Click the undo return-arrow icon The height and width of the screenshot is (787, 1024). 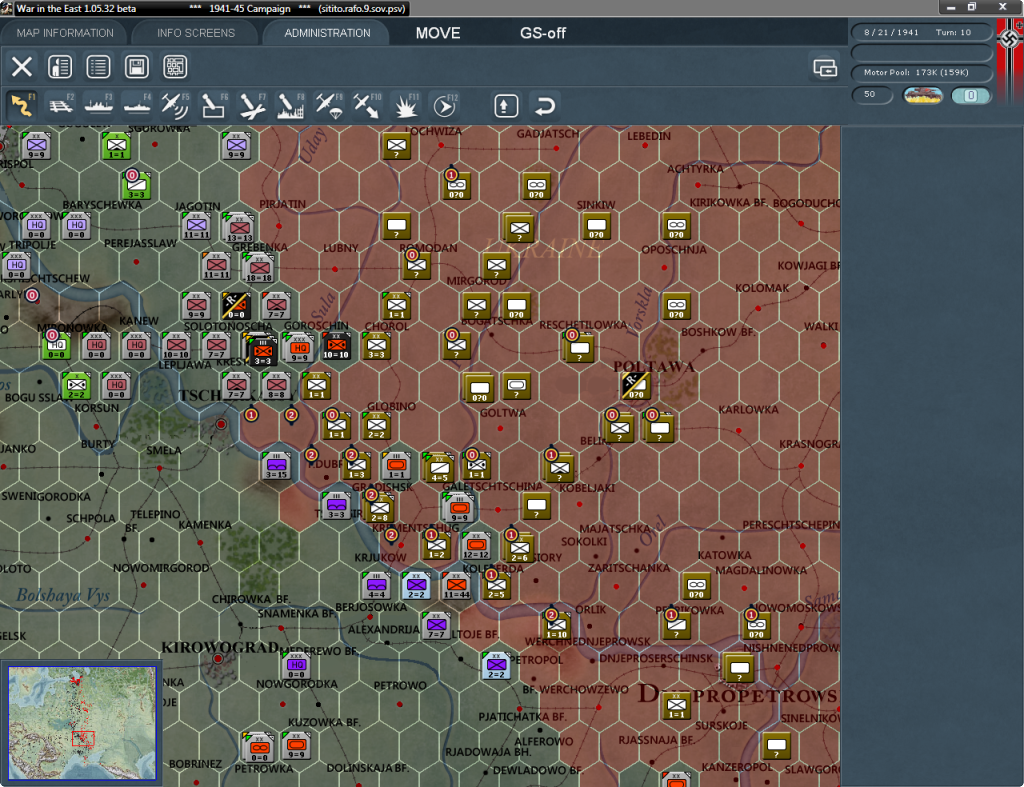pyautogui.click(x=545, y=106)
